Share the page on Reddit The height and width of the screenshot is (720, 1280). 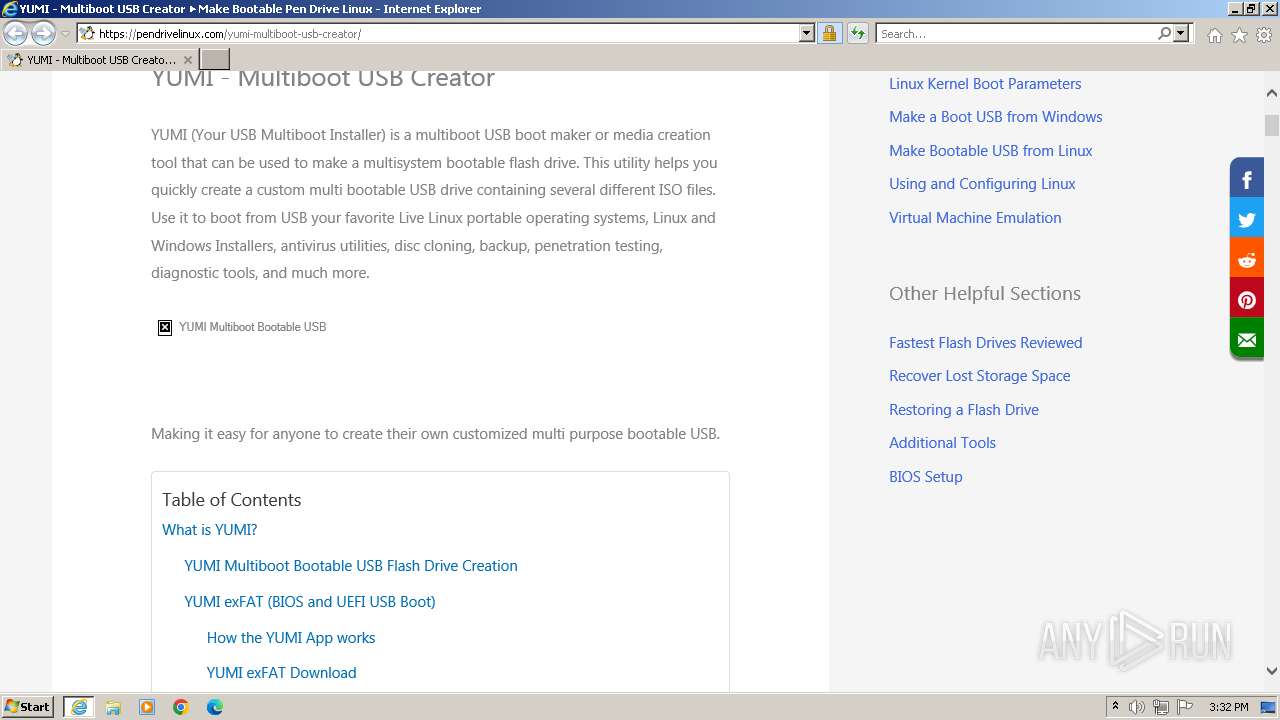coord(1247,260)
